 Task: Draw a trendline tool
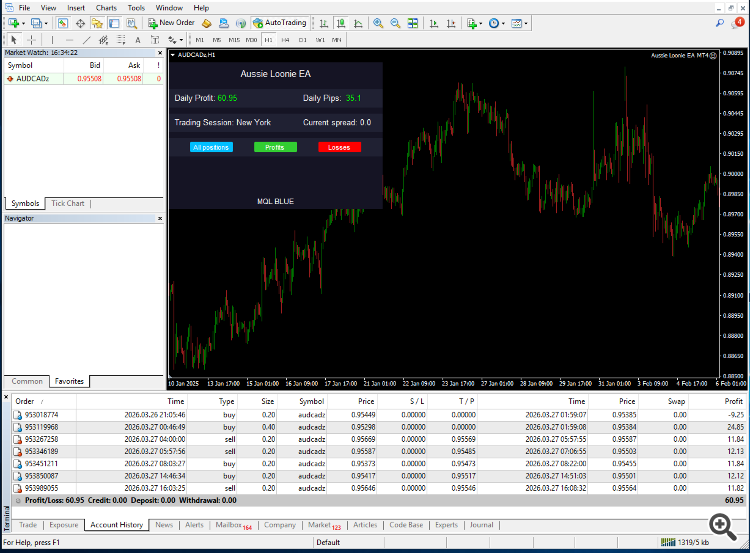86,40
